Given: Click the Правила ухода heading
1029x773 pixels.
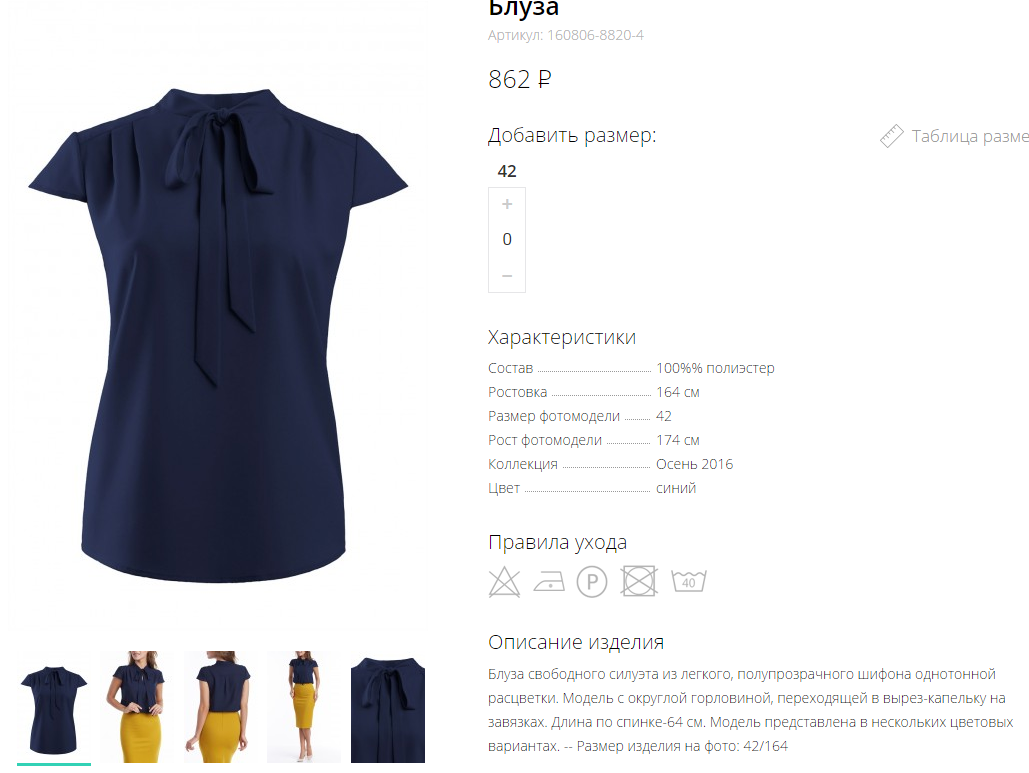Looking at the screenshot, I should [557, 543].
